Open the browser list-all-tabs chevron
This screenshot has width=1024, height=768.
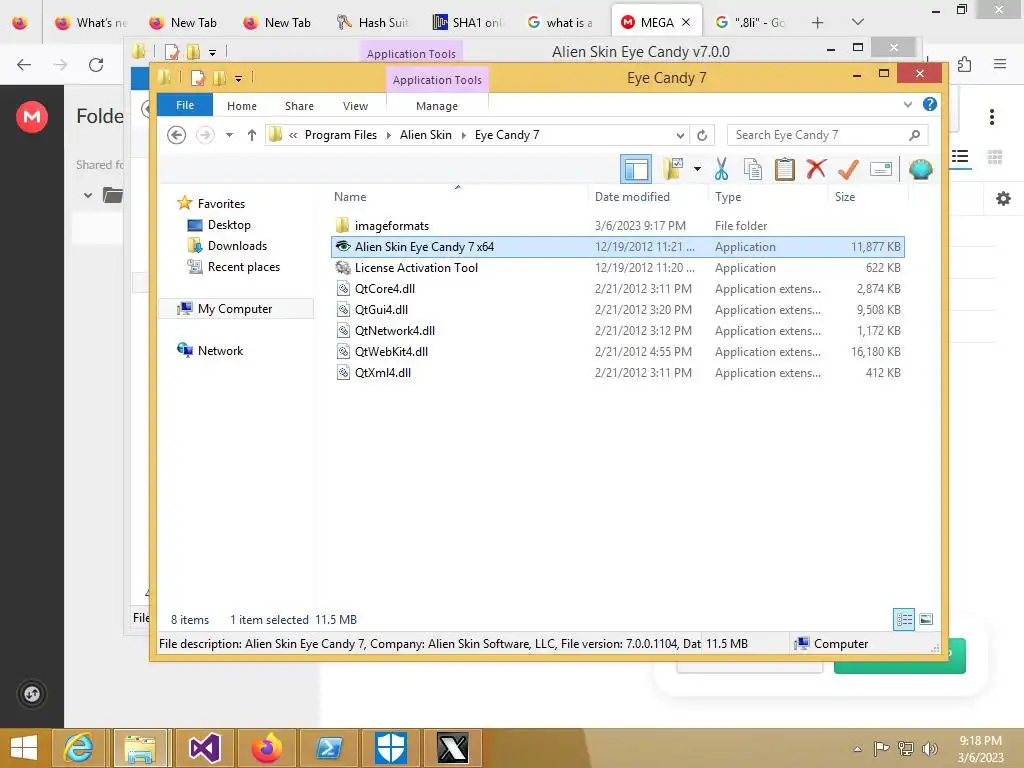(858, 22)
